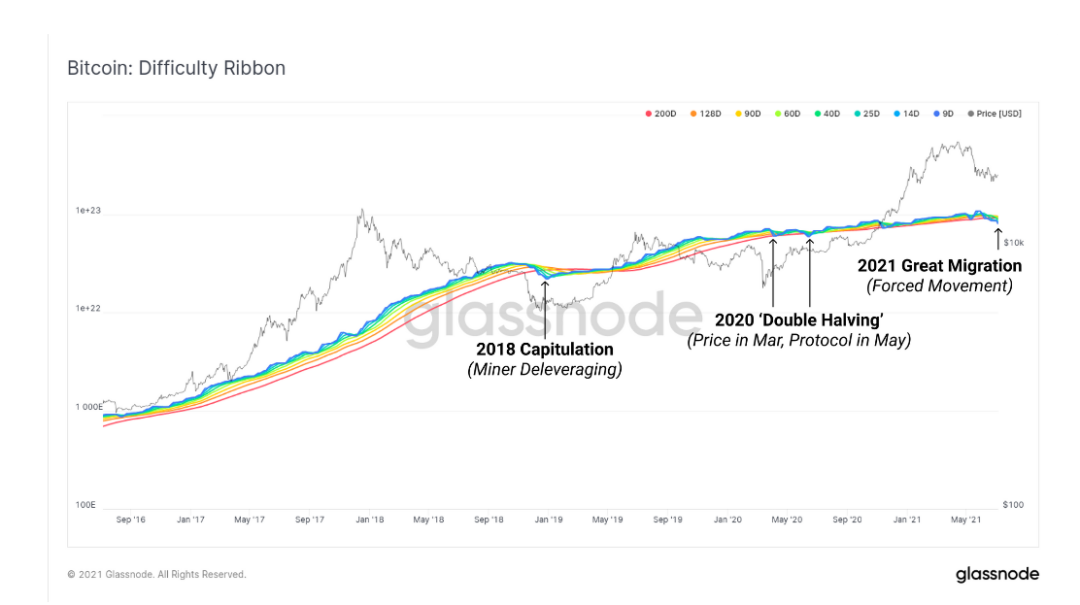Click the 1e+23 y-axis label

[x=88, y=210]
